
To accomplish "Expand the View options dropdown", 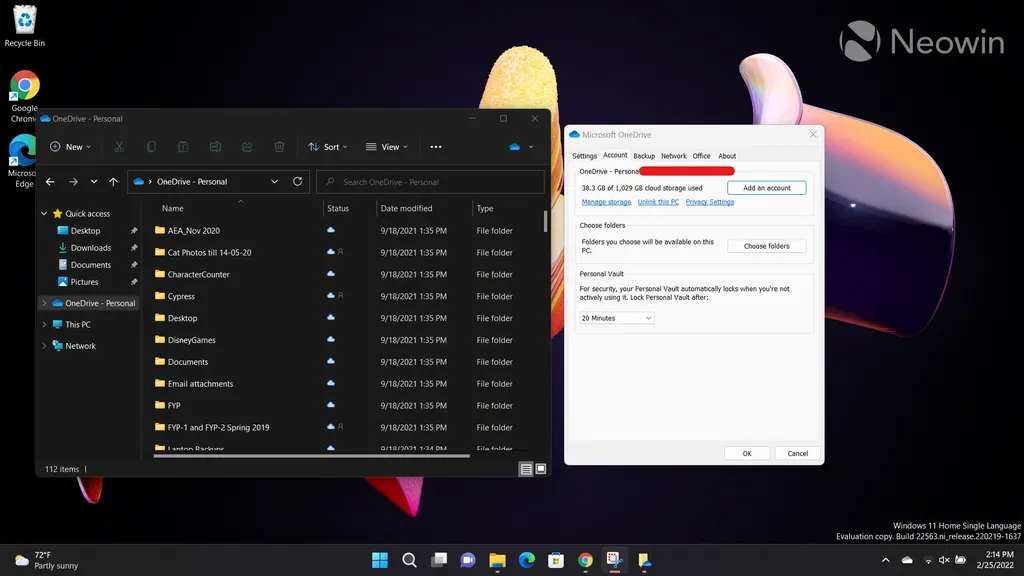I will 385,147.
